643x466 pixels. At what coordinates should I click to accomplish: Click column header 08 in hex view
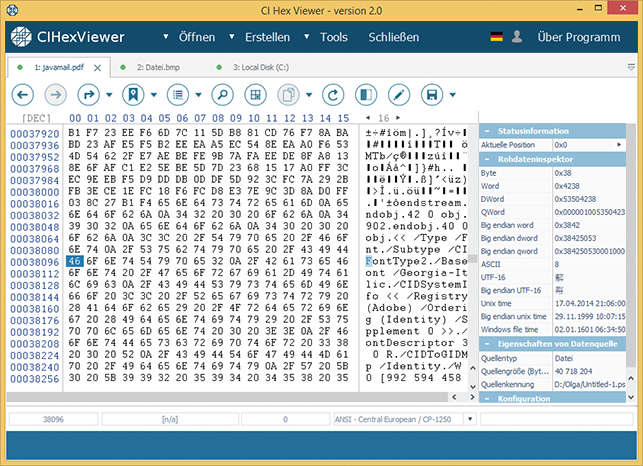tap(218, 118)
